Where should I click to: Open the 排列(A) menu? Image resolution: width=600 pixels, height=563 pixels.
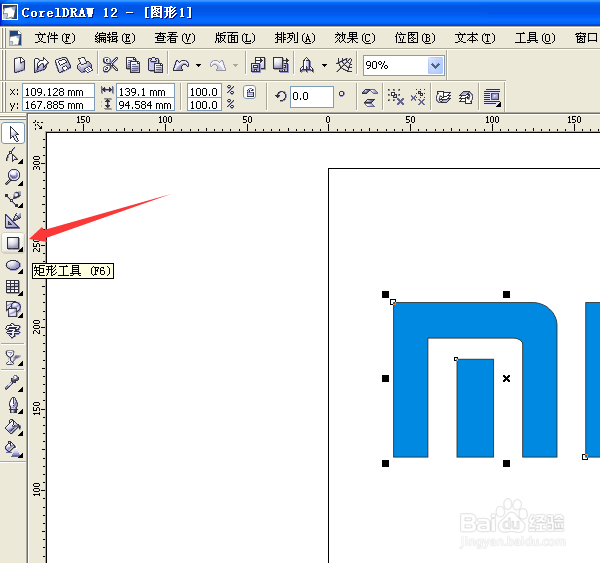click(295, 38)
